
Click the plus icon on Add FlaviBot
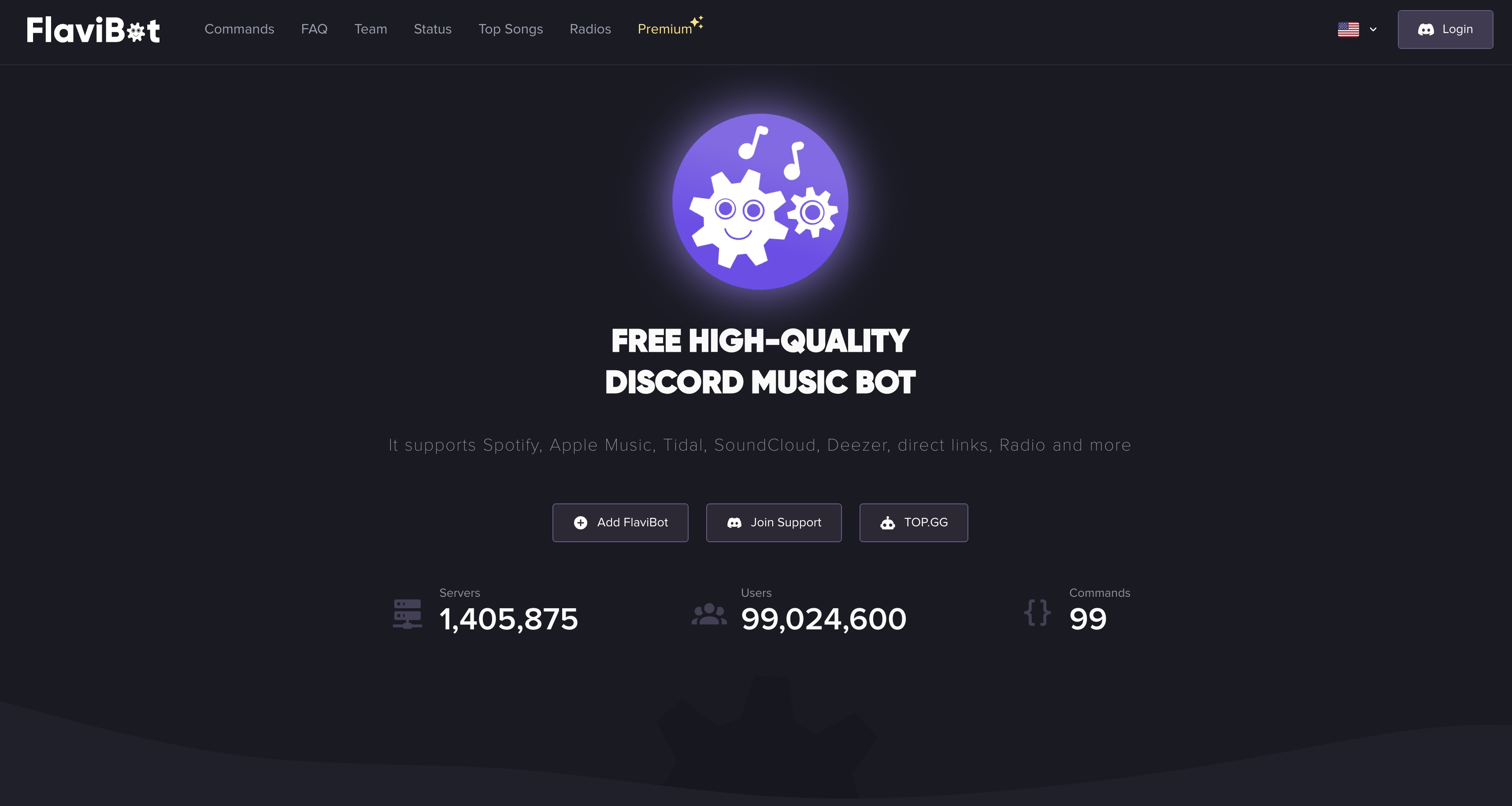pyautogui.click(x=581, y=523)
